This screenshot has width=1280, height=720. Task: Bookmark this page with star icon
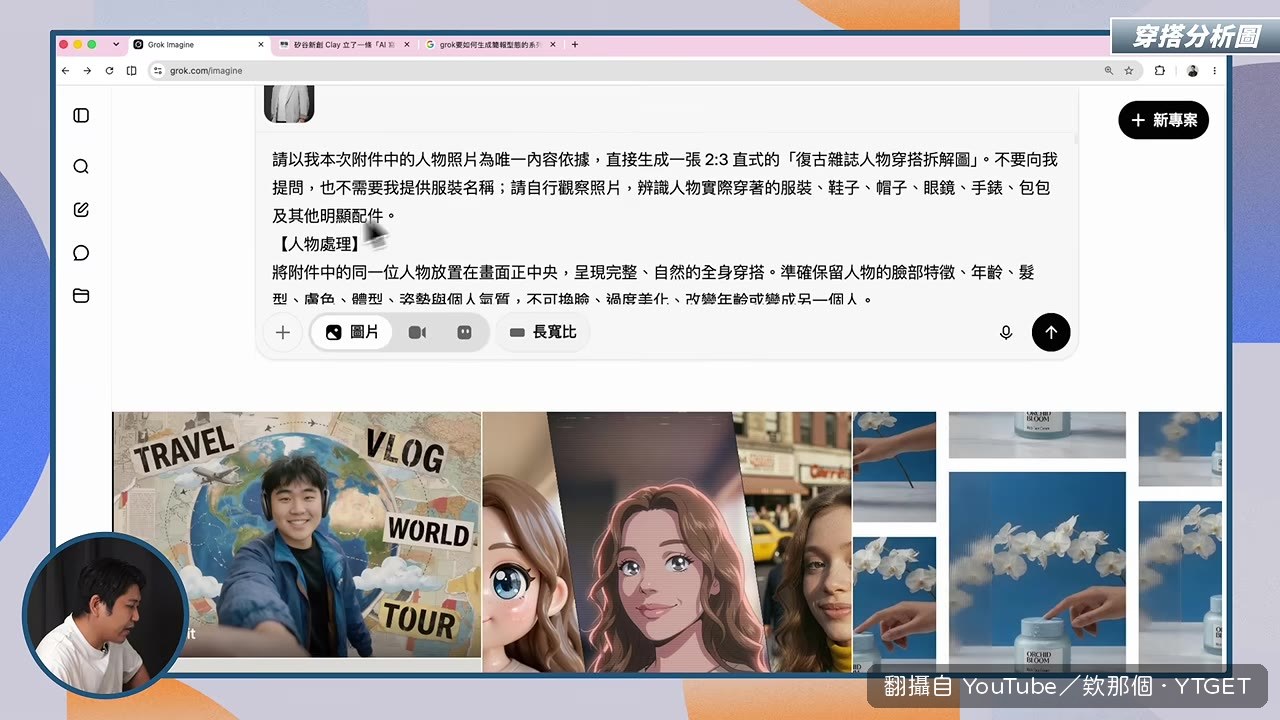[1129, 71]
